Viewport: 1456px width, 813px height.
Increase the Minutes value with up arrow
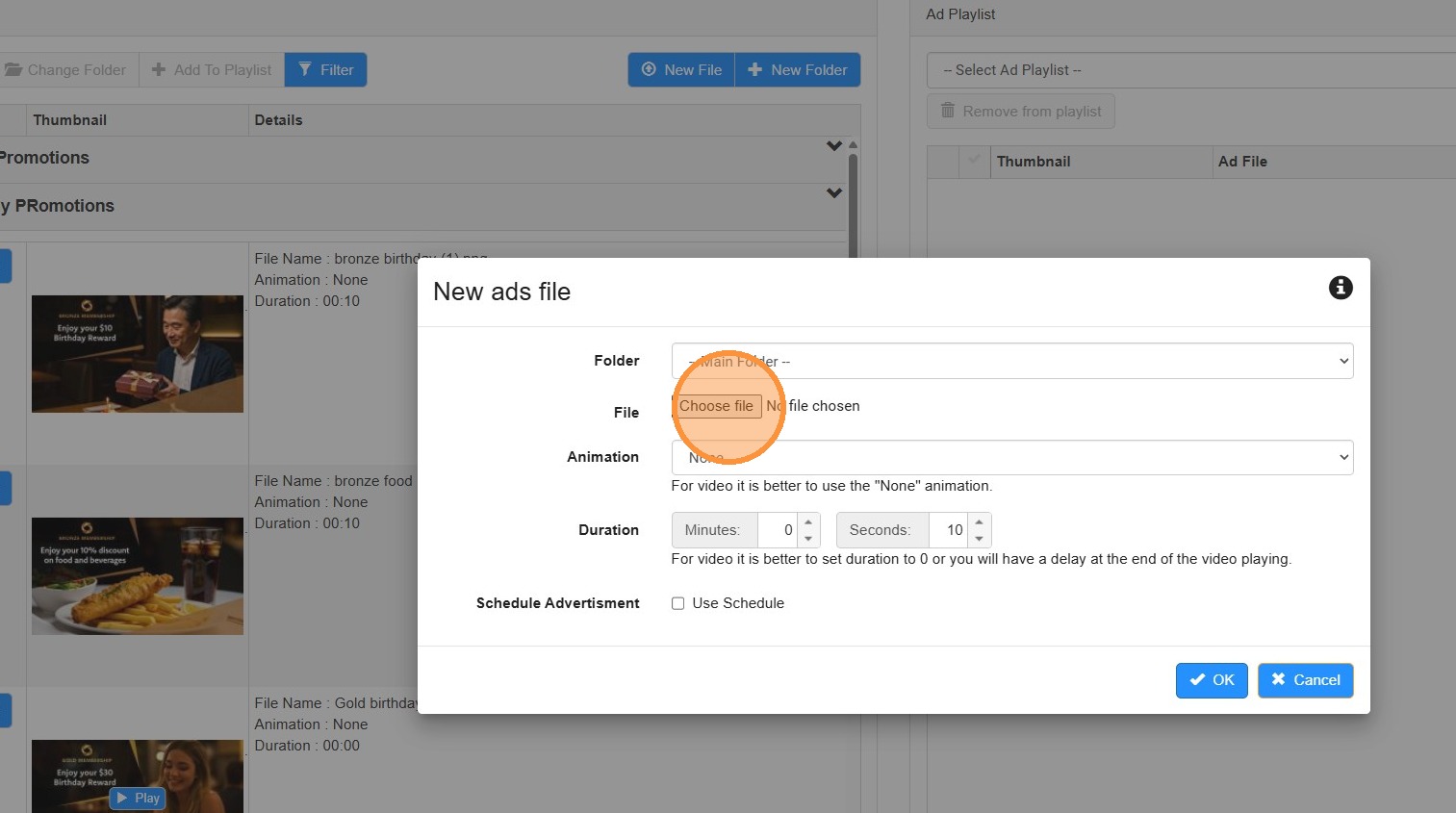(x=808, y=522)
